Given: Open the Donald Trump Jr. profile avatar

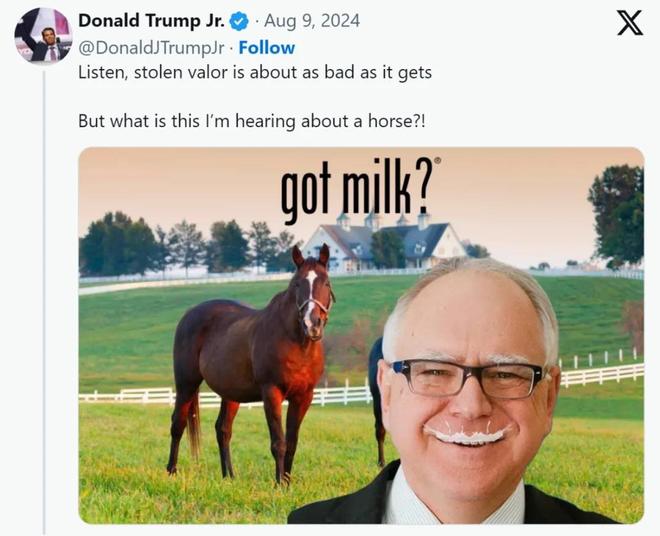Looking at the screenshot, I should 43,35.
